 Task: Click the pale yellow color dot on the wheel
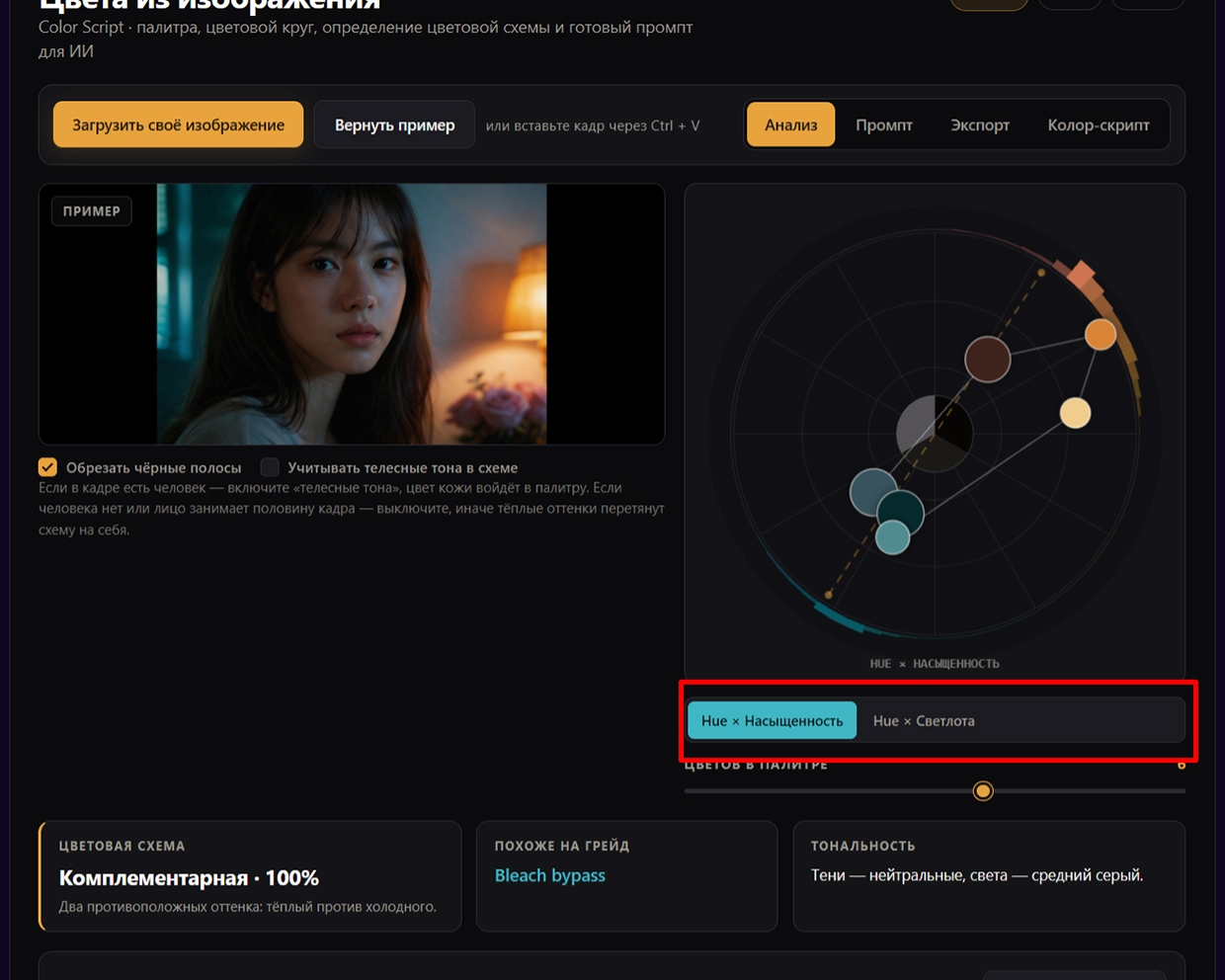coord(1075,413)
